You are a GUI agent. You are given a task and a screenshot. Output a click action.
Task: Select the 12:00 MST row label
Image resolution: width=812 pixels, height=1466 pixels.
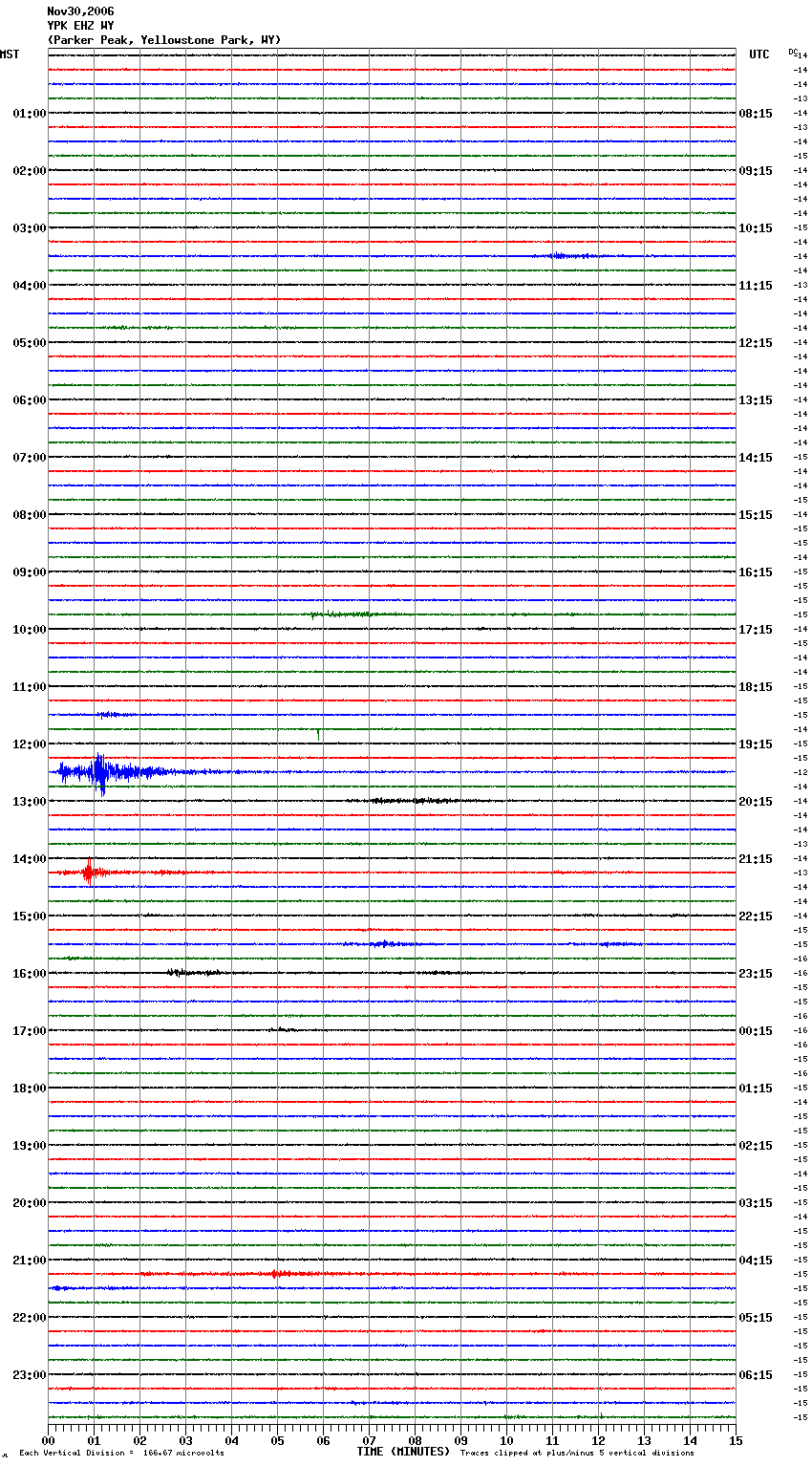(30, 744)
